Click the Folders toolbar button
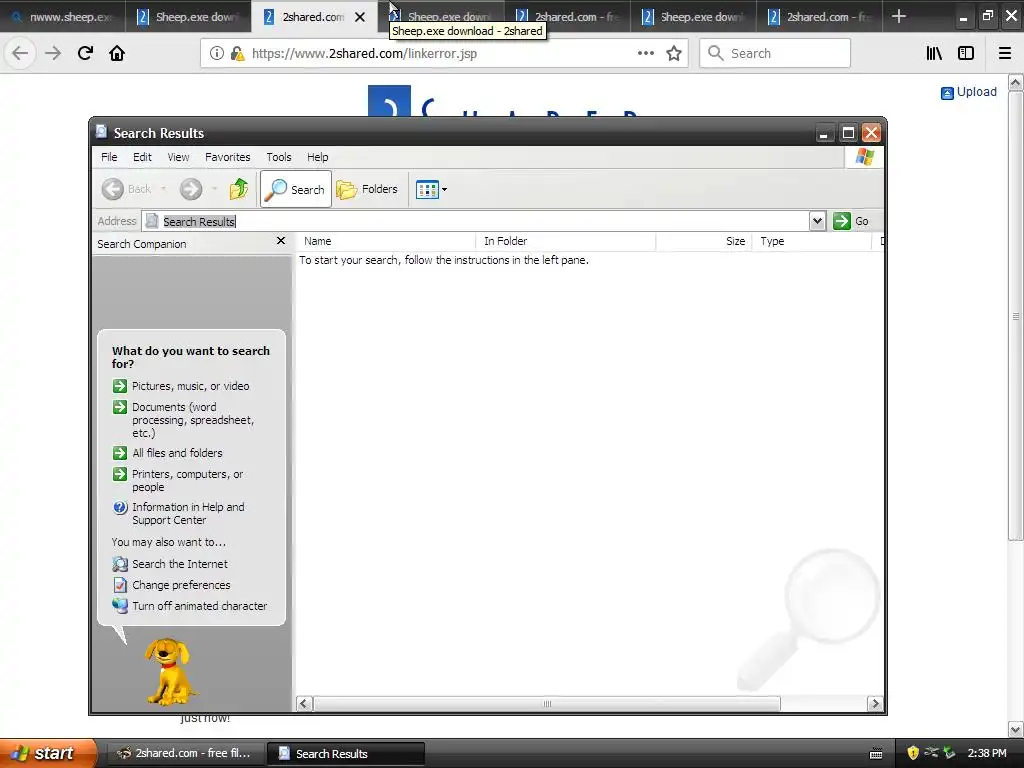The image size is (1024, 768). [x=367, y=189]
